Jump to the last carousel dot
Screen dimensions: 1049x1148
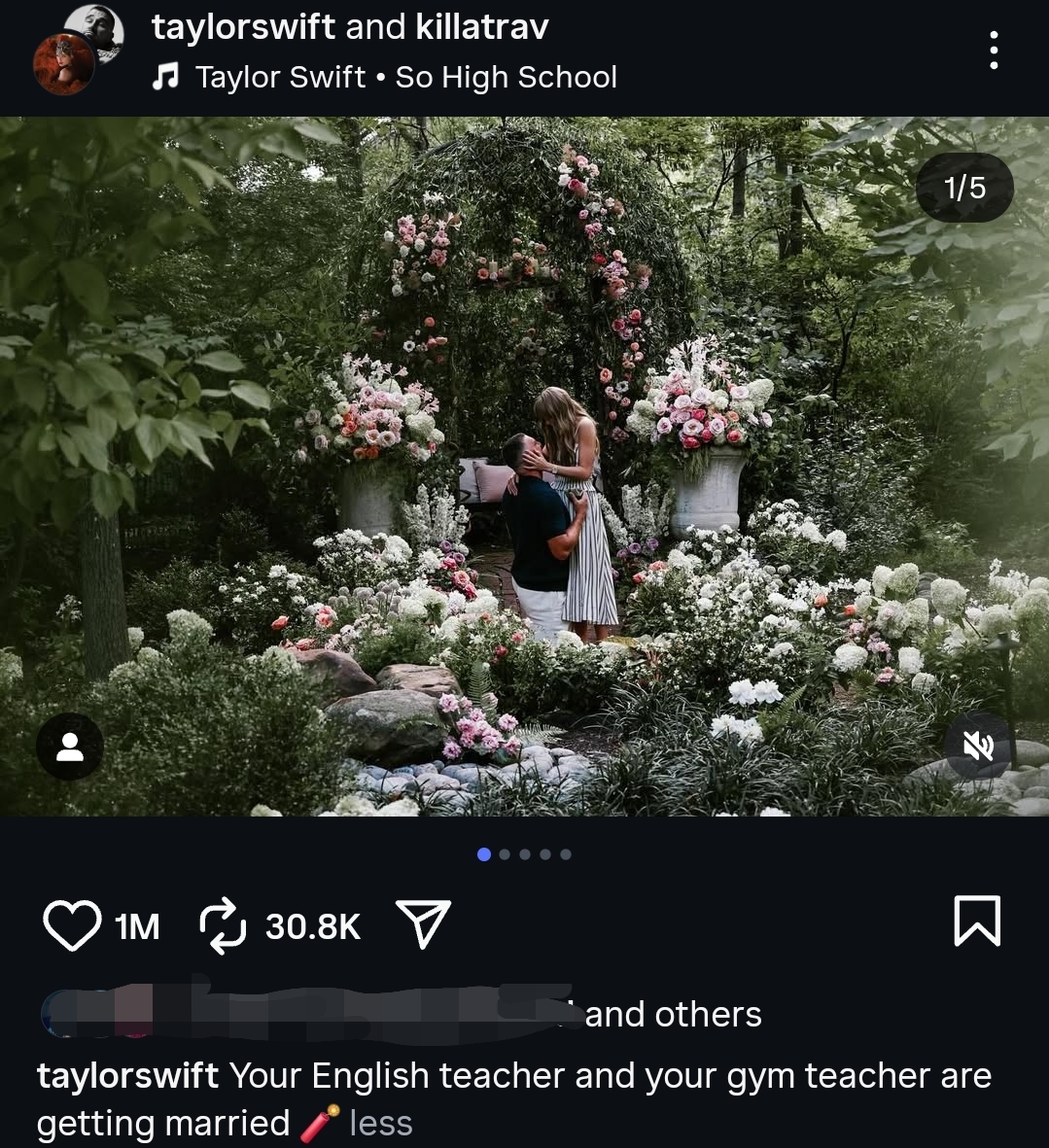(x=566, y=854)
